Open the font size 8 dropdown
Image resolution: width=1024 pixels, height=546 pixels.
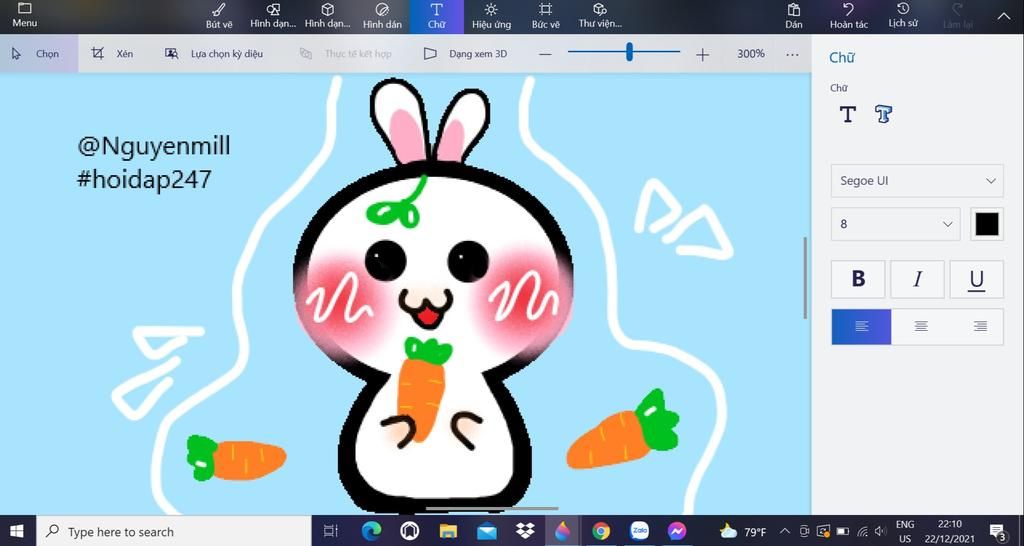(x=895, y=224)
